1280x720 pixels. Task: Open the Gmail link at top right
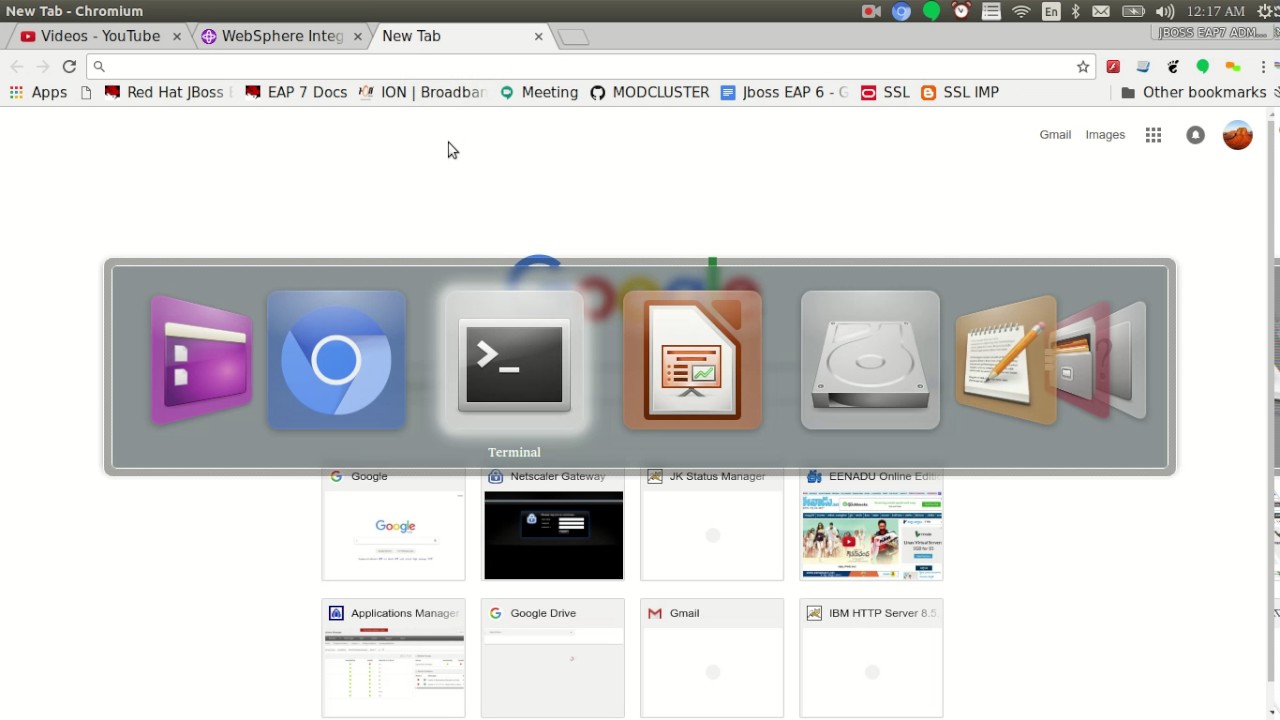tap(1055, 135)
